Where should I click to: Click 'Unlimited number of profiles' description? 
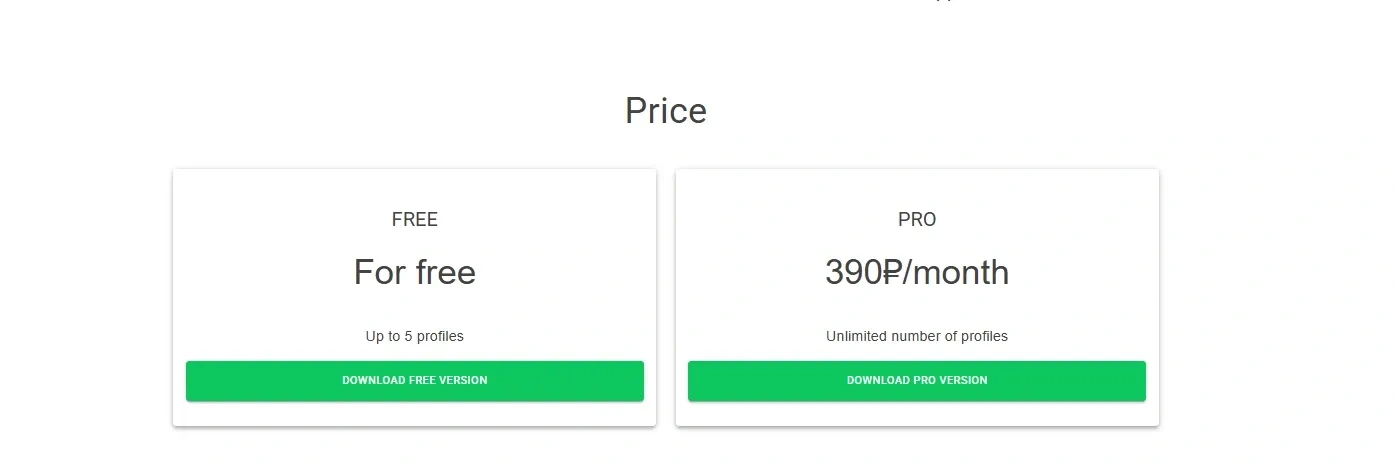[x=917, y=336]
